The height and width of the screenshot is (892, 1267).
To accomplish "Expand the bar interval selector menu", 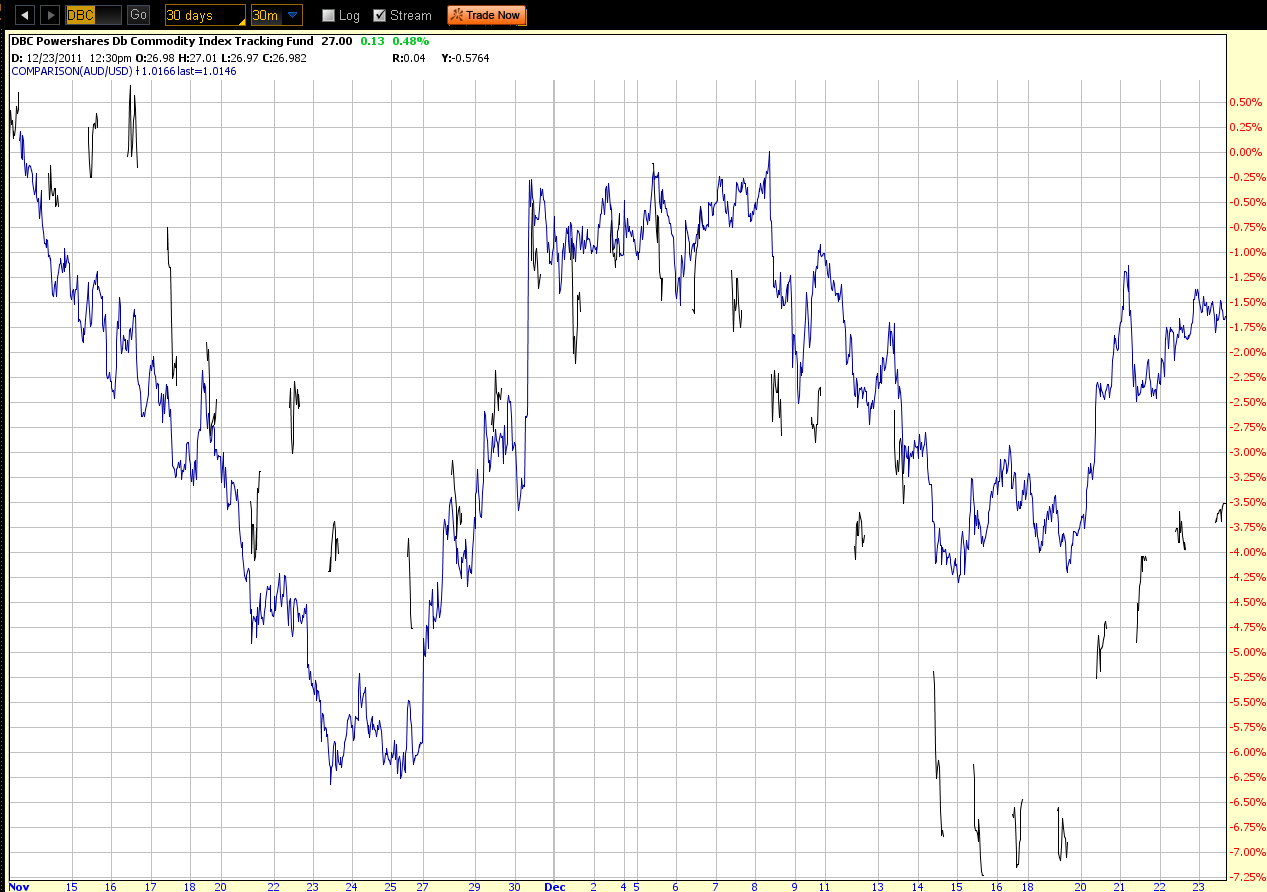I will (276, 15).
